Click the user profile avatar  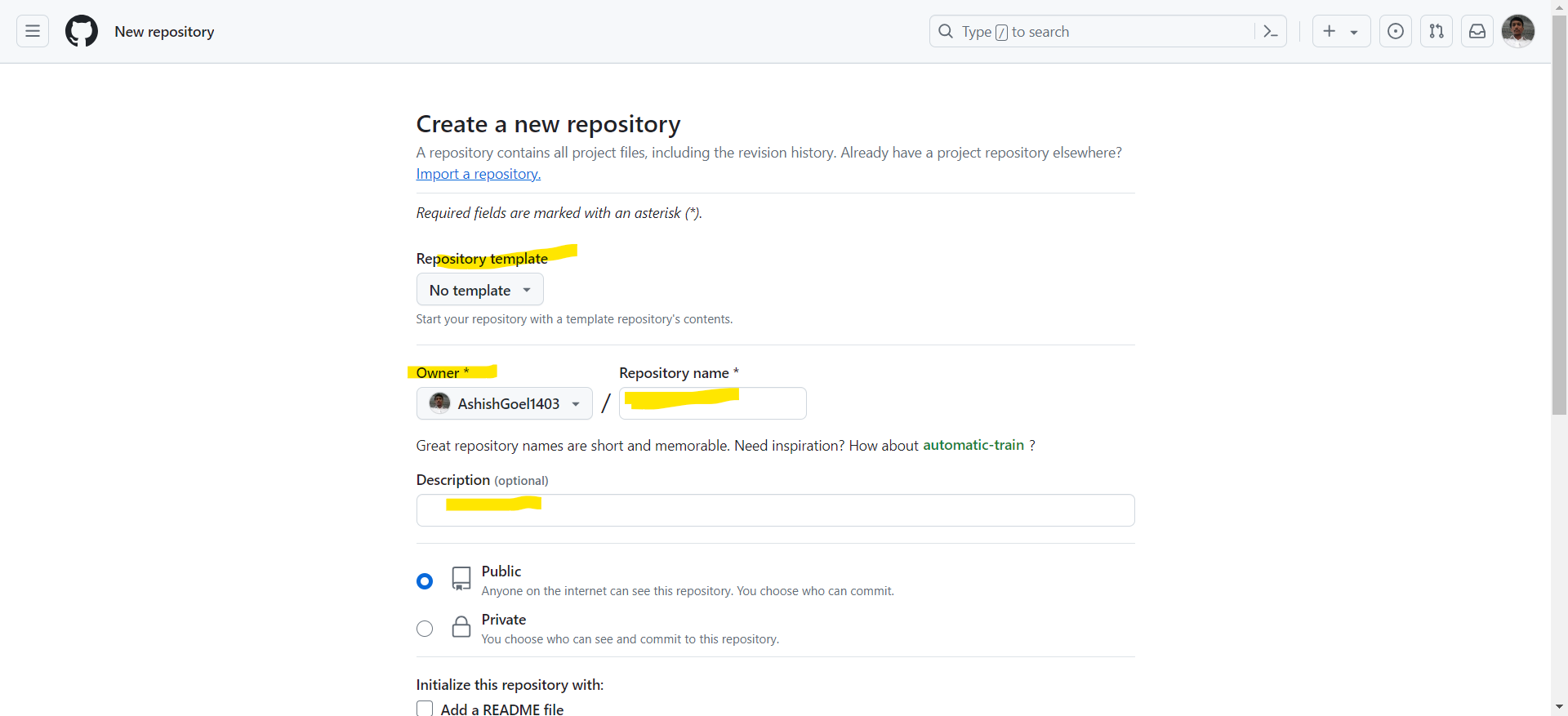[x=1518, y=31]
